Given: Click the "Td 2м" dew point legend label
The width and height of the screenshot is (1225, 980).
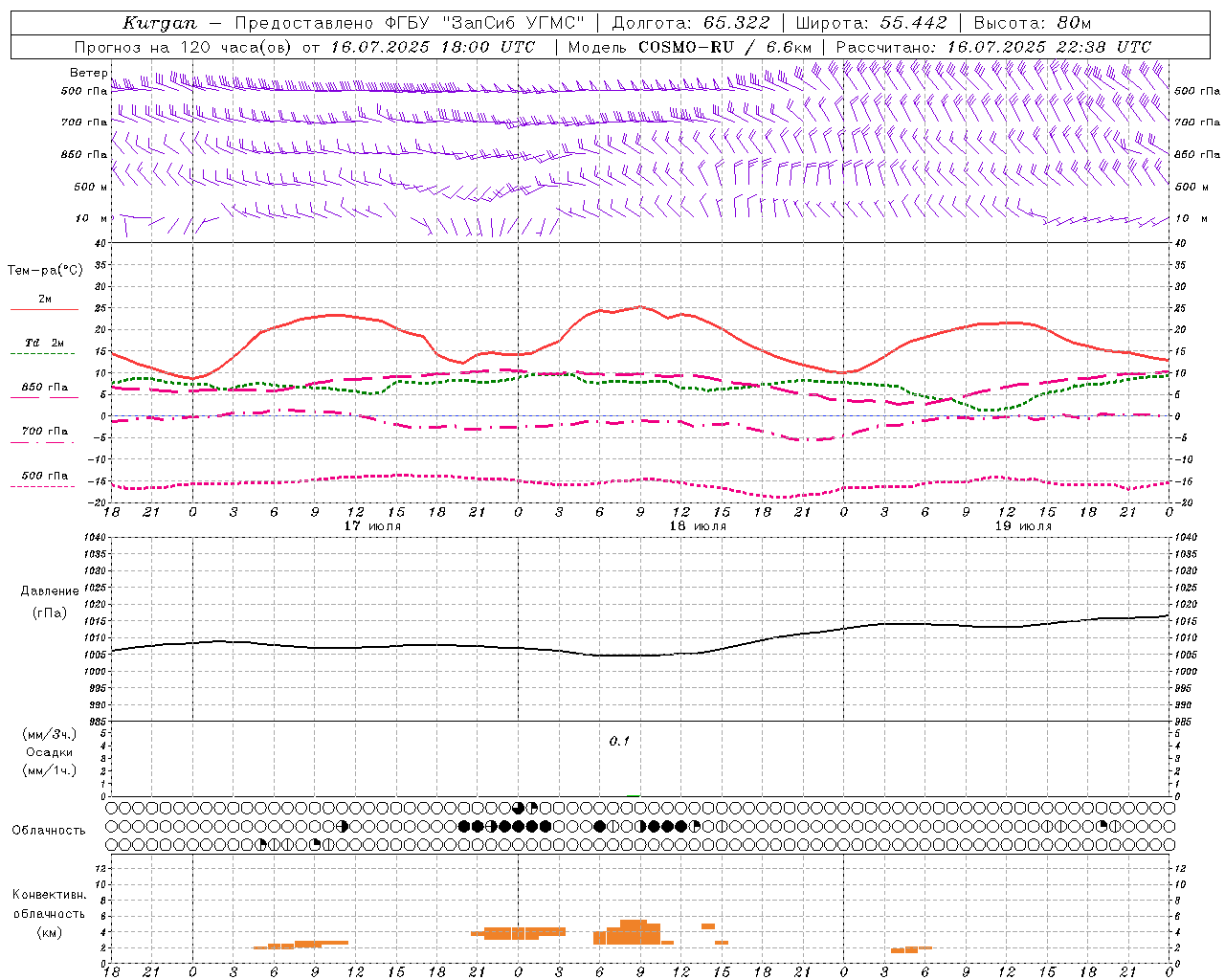Looking at the screenshot, I should [x=45, y=343].
